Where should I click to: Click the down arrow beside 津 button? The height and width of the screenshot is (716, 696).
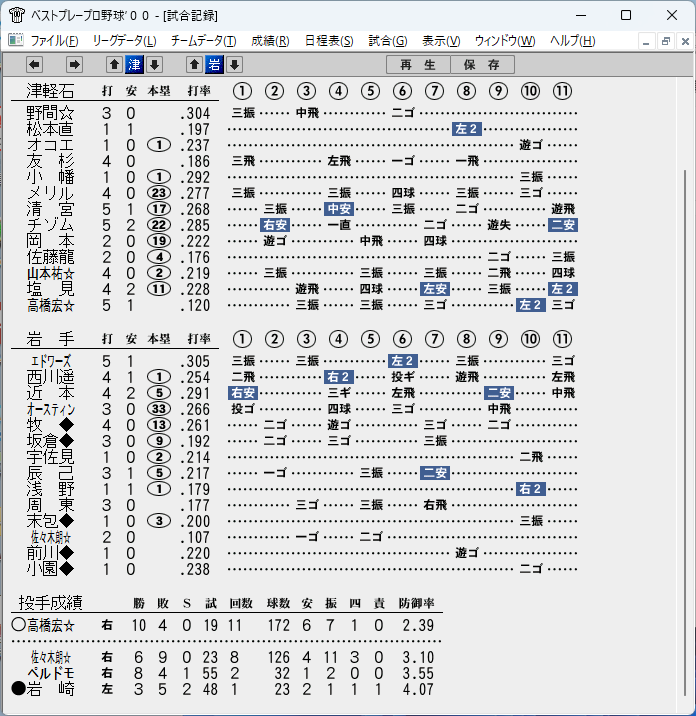(x=154, y=64)
